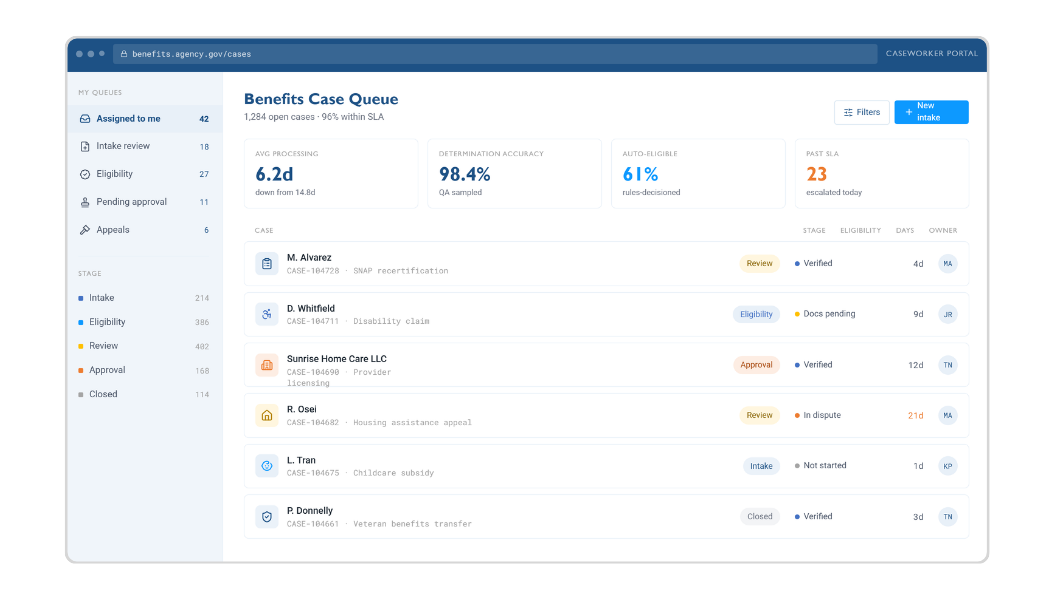Open the Sunrise Home Care LLC case
The image size is (1050, 600).
[x=606, y=365]
